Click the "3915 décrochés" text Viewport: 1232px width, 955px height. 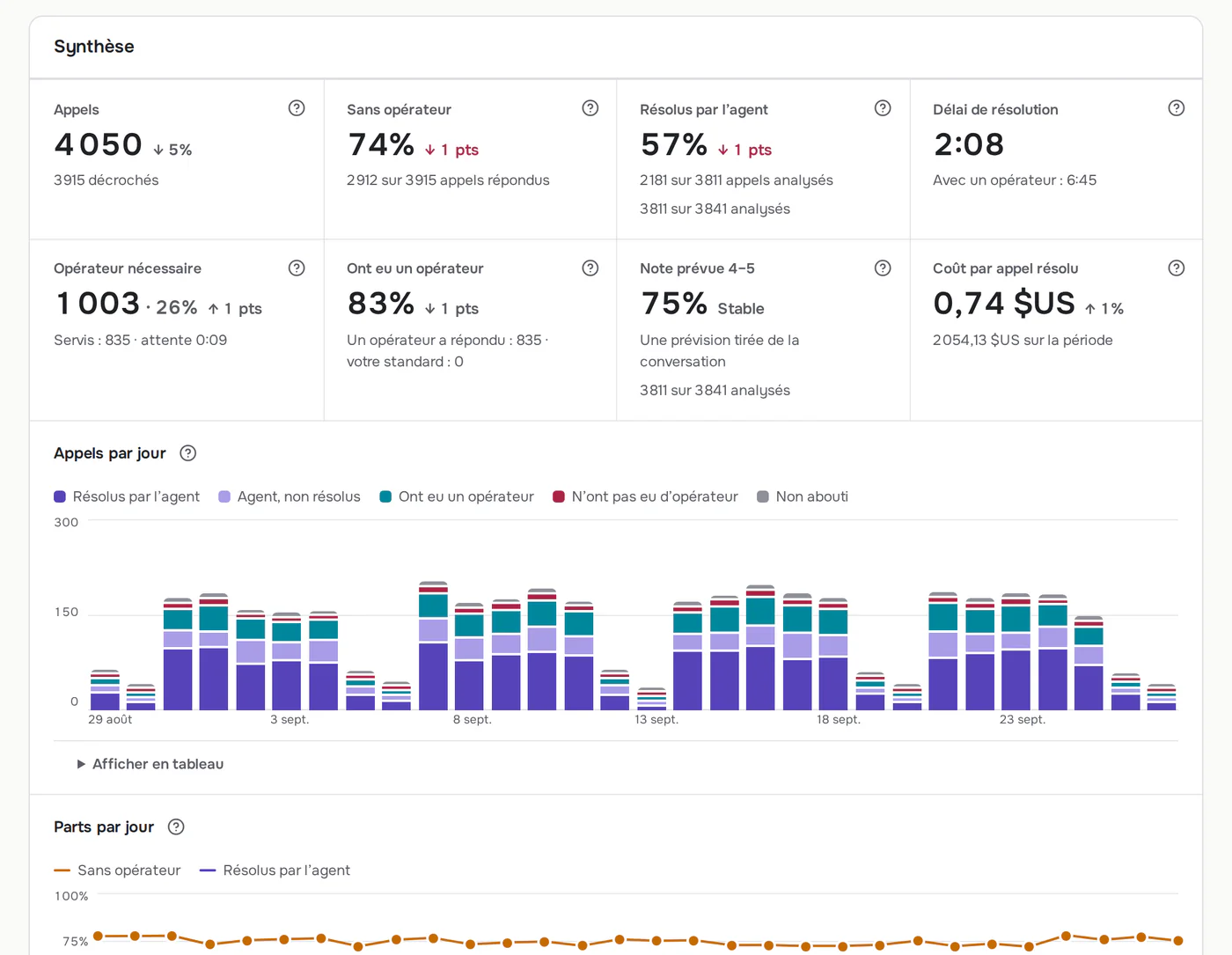(106, 180)
